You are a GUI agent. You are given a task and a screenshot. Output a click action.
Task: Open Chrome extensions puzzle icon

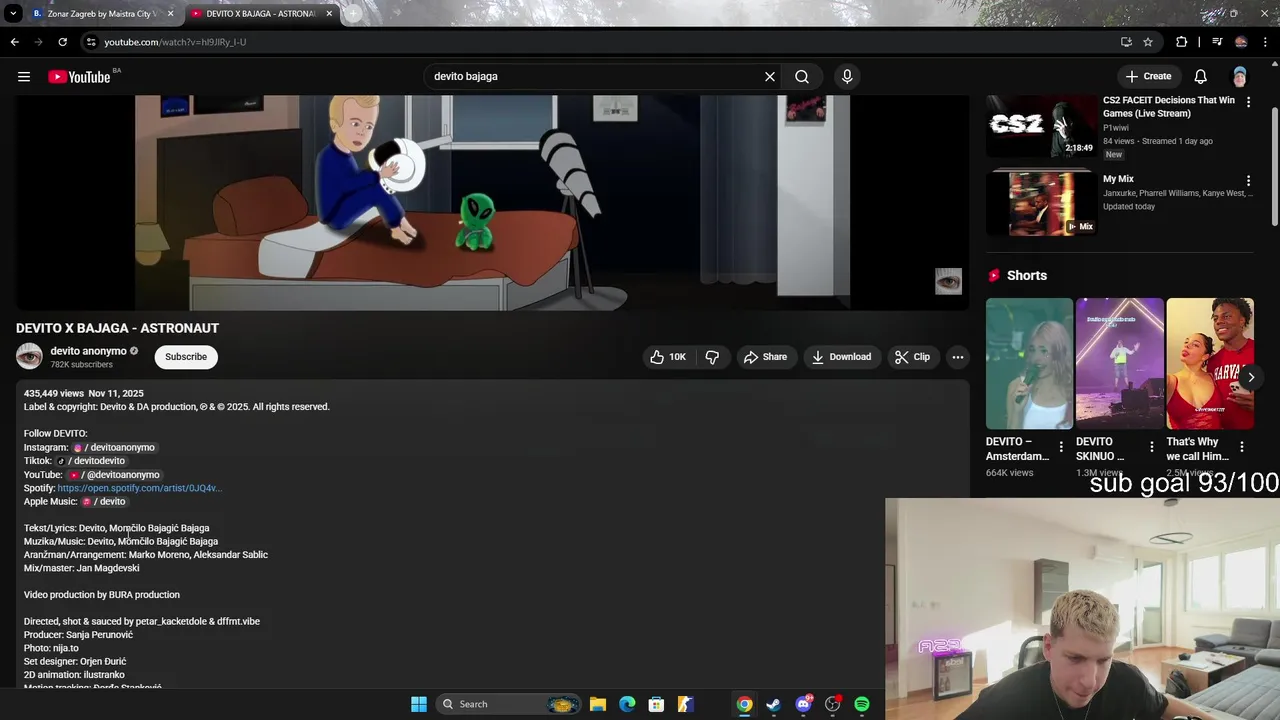tap(1182, 42)
